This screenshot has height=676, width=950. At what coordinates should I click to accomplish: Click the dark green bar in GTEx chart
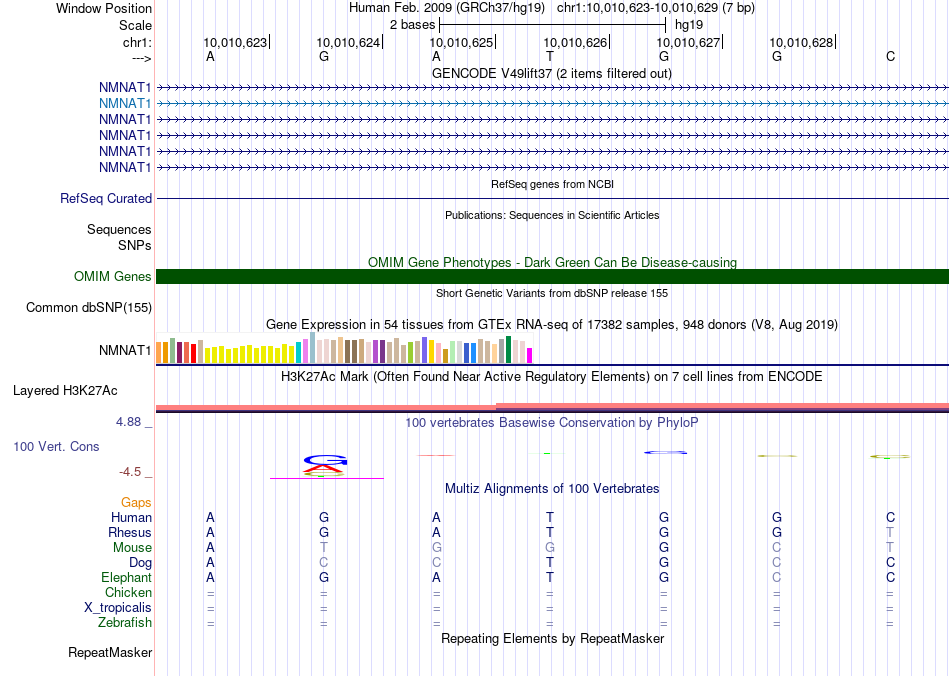point(508,350)
